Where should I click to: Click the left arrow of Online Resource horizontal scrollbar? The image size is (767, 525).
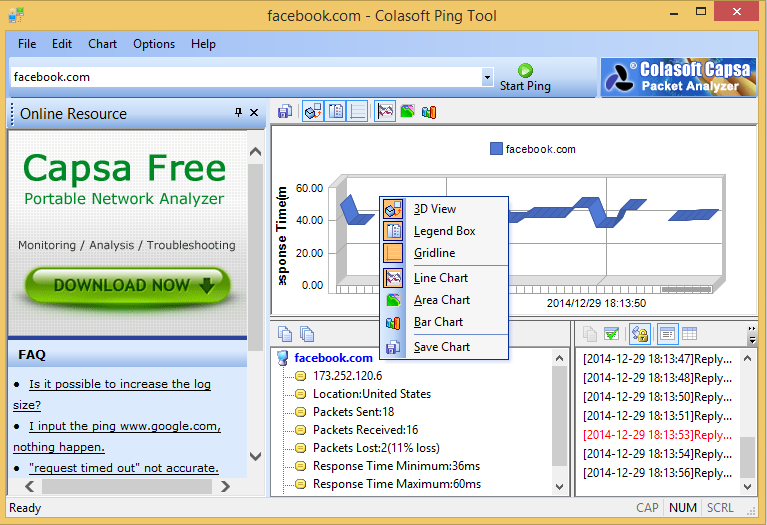coord(29,486)
